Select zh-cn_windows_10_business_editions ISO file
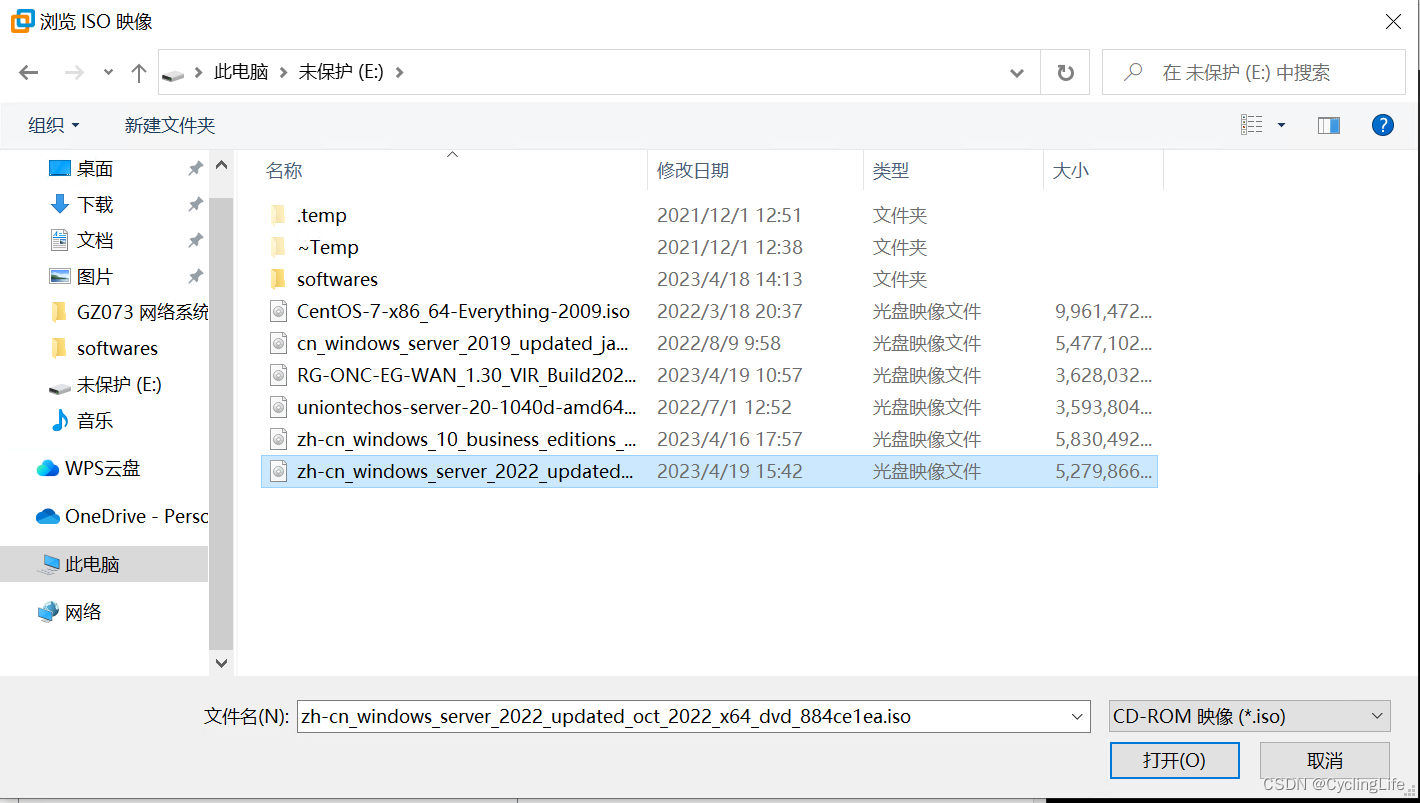 pos(709,439)
